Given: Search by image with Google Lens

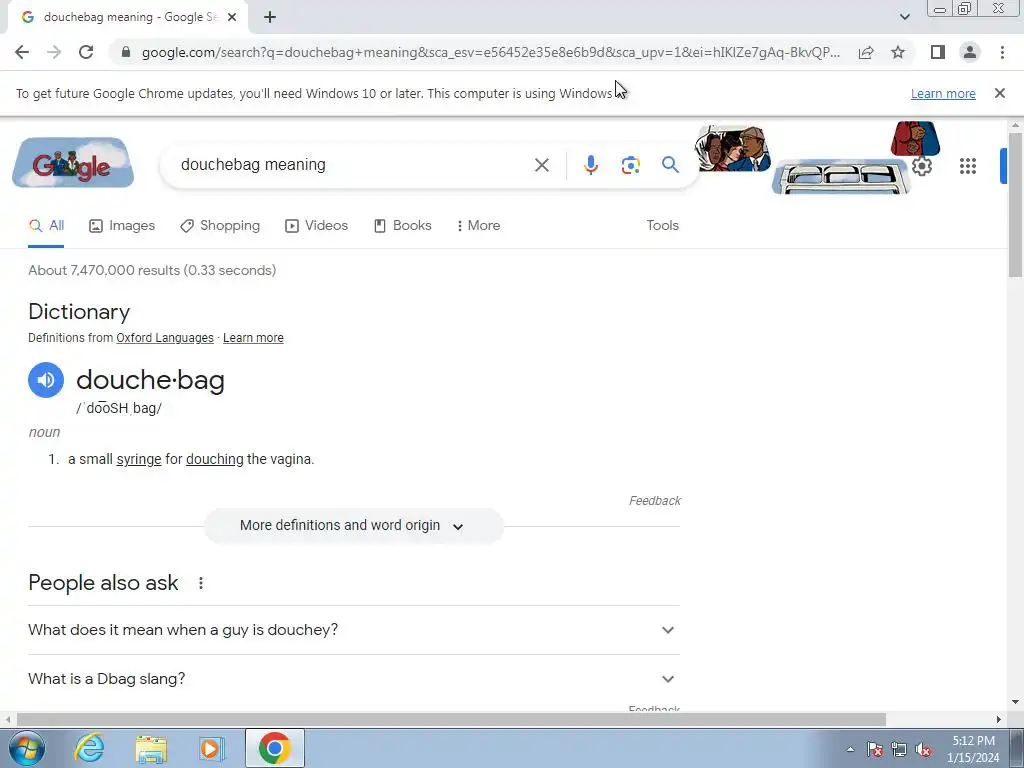Looking at the screenshot, I should 630,165.
